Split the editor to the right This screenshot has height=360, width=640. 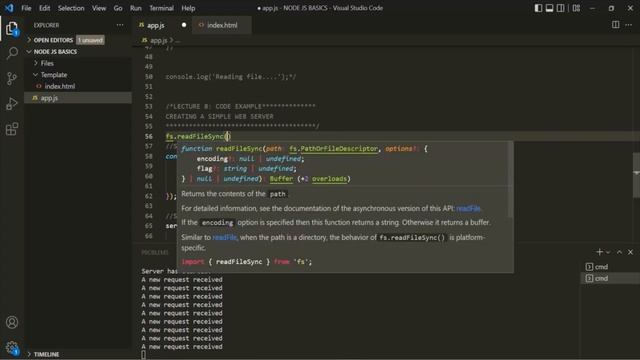(x=616, y=25)
